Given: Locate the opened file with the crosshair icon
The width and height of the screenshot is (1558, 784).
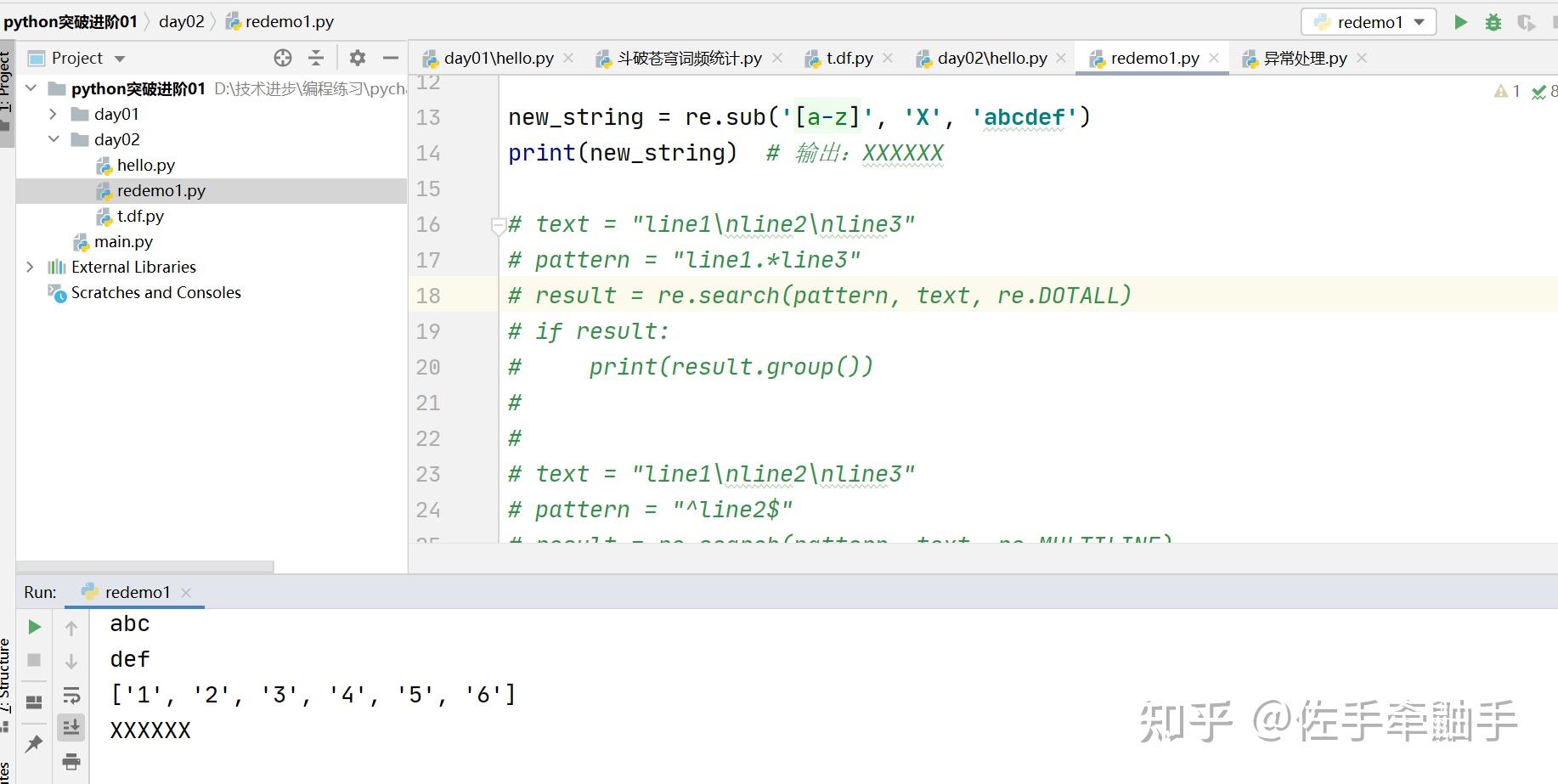Looking at the screenshot, I should point(283,58).
